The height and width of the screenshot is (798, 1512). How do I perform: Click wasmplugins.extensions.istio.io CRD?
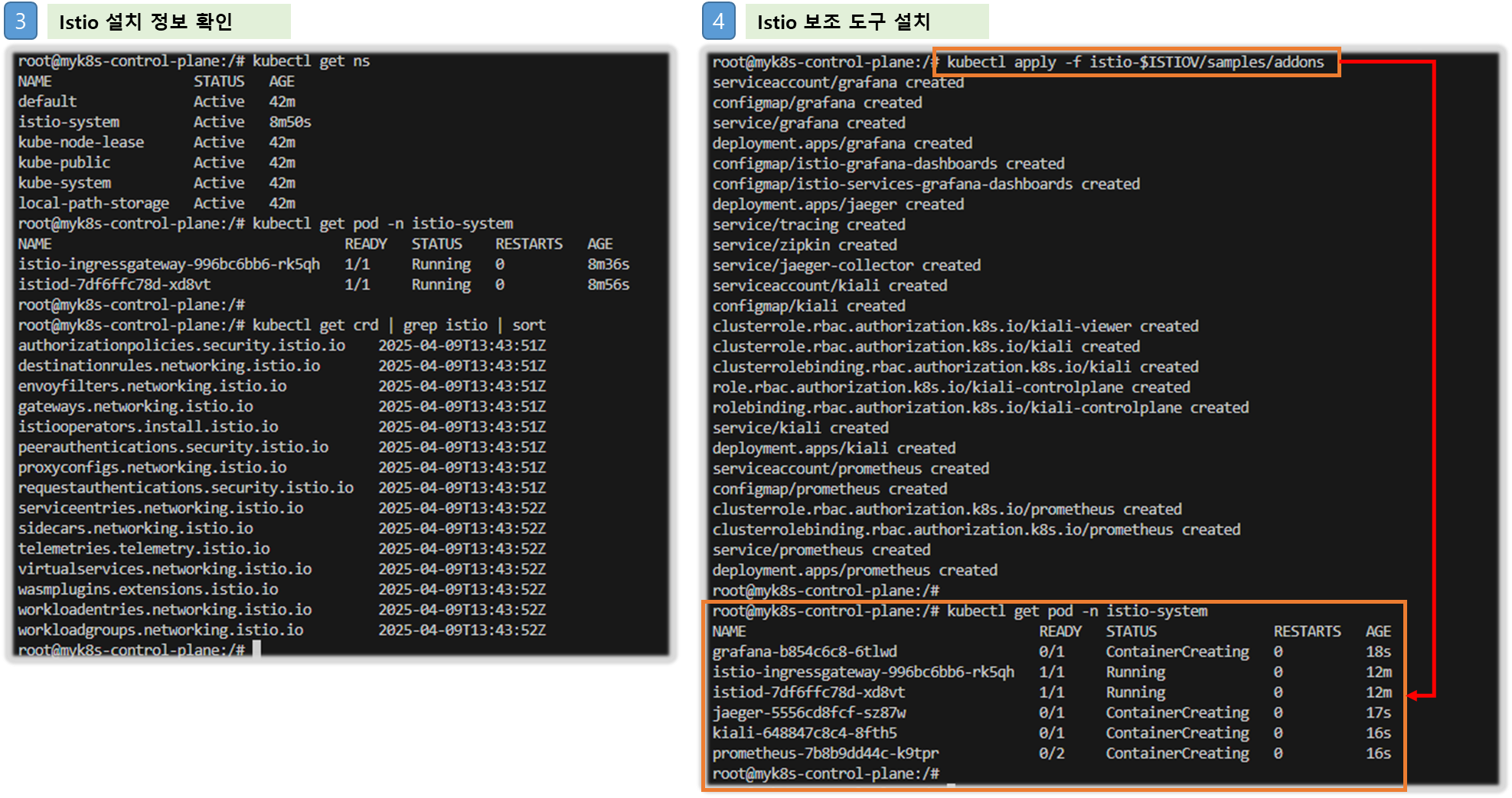(149, 589)
